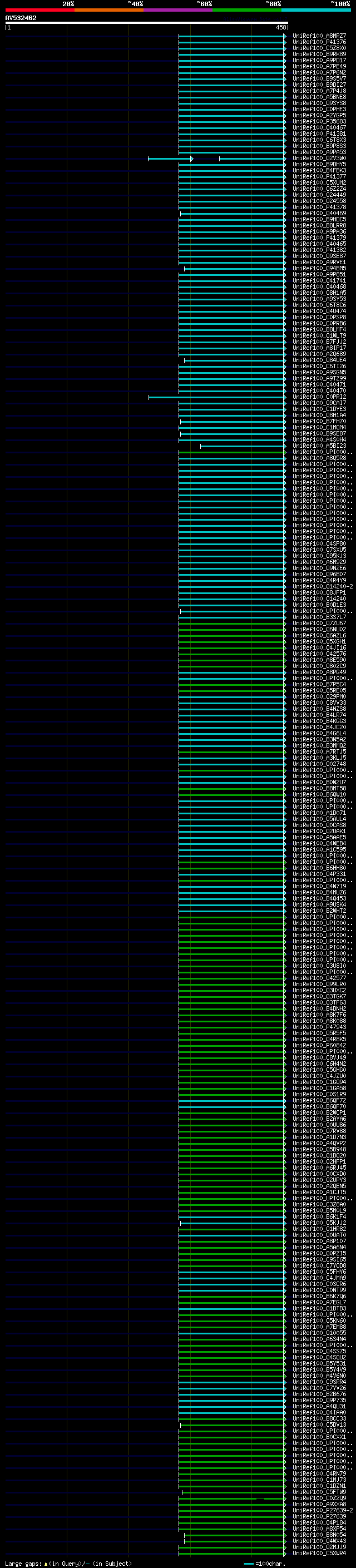The width and height of the screenshot is (356, 1568).
Task: Click the orange ~40% identity legend bar
Action: coord(108,10)
